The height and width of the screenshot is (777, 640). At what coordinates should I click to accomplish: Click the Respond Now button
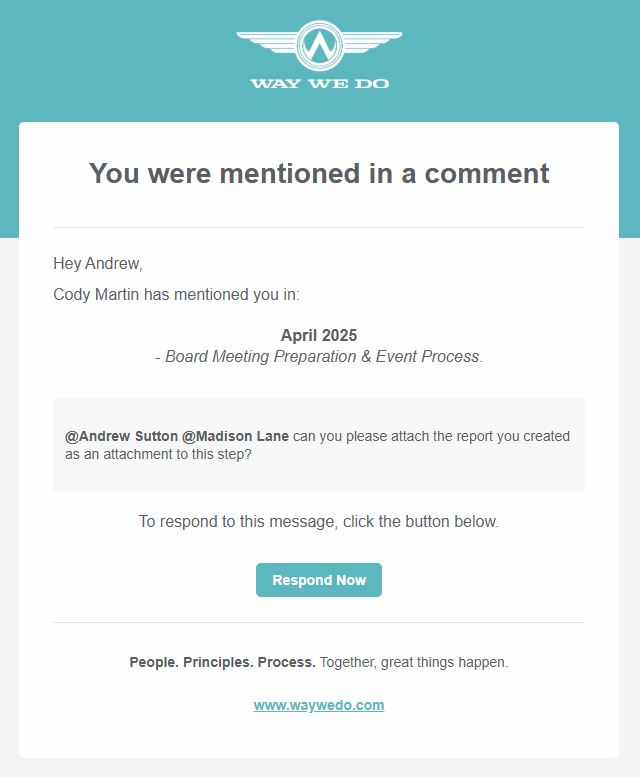319,580
